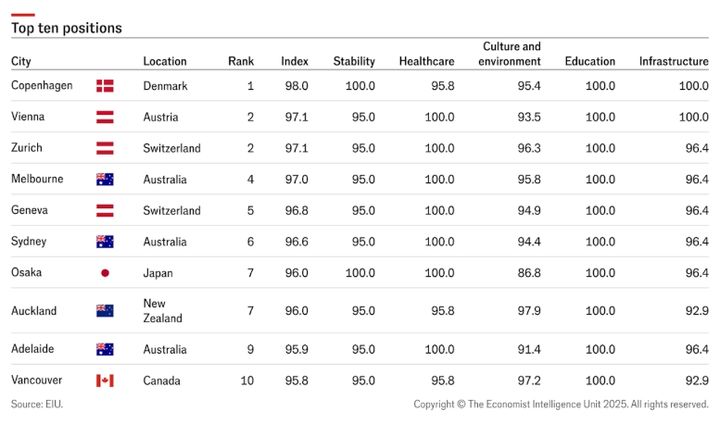Select the Australia flag in Adelaide row
Screen dimensions: 720x424
click(104, 349)
